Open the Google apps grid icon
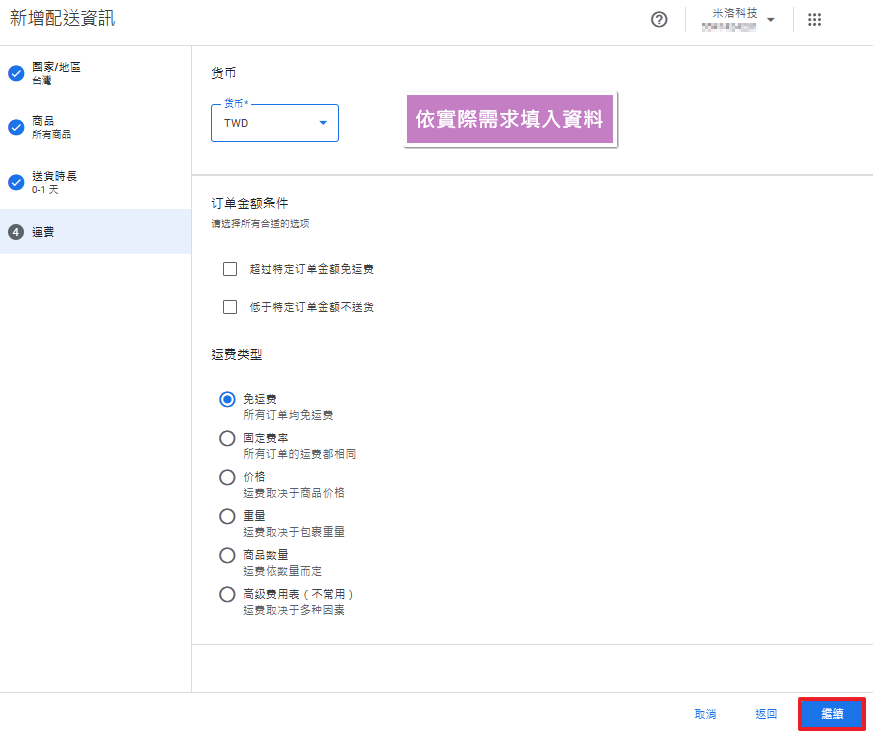This screenshot has width=873, height=734. click(814, 20)
